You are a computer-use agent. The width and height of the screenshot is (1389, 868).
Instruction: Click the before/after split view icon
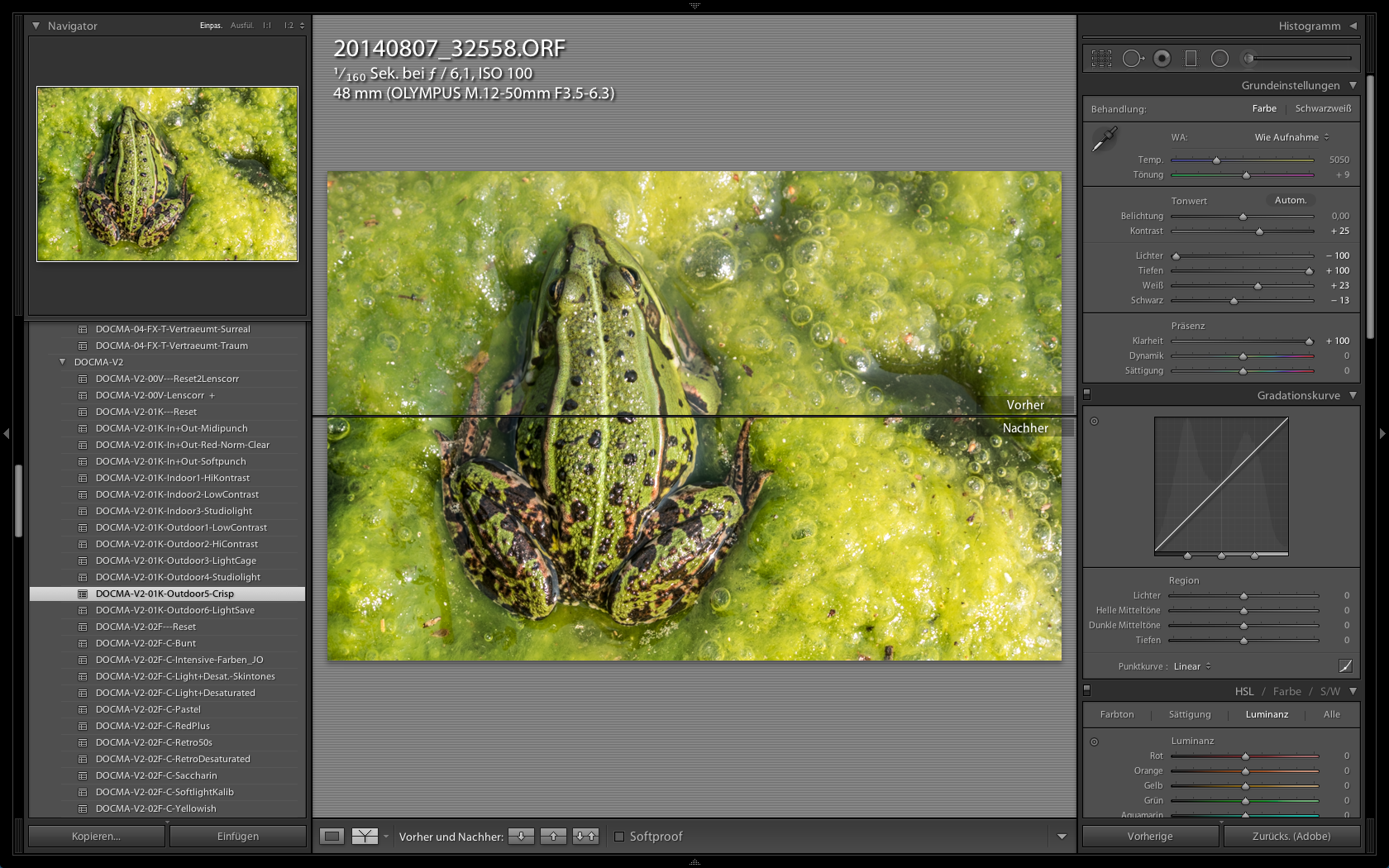(x=365, y=837)
